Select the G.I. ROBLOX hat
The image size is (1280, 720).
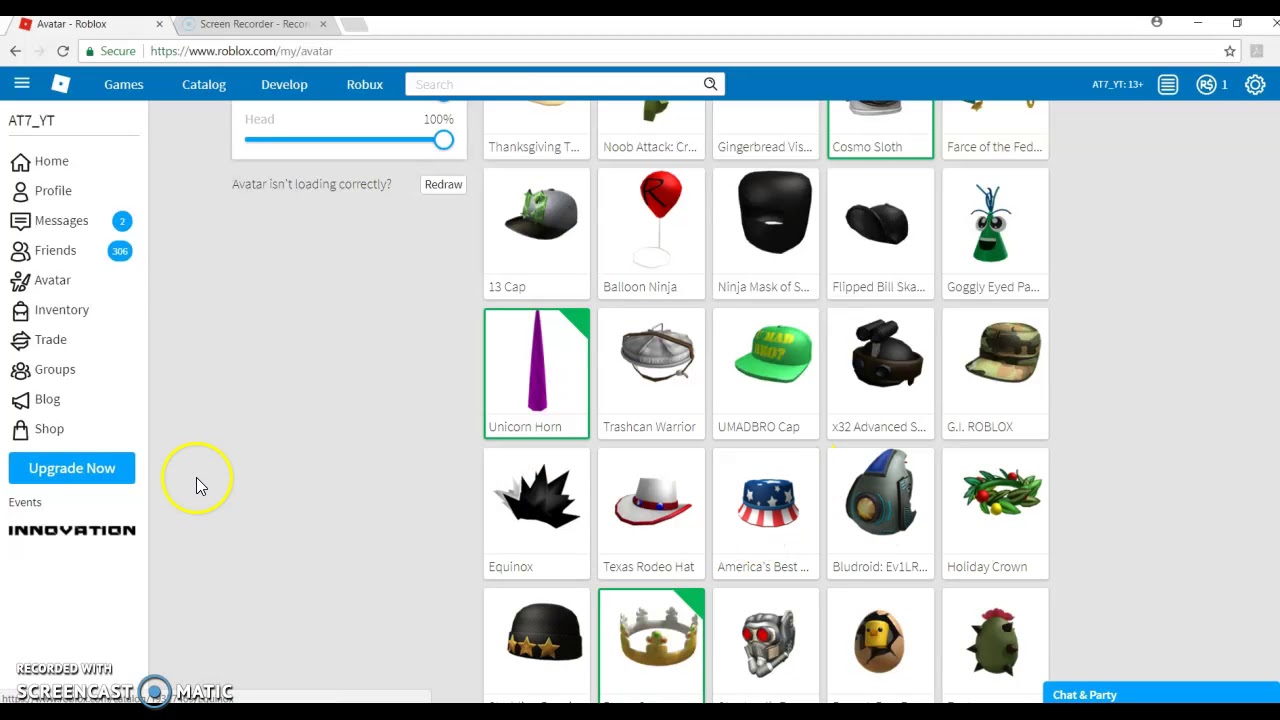click(995, 373)
